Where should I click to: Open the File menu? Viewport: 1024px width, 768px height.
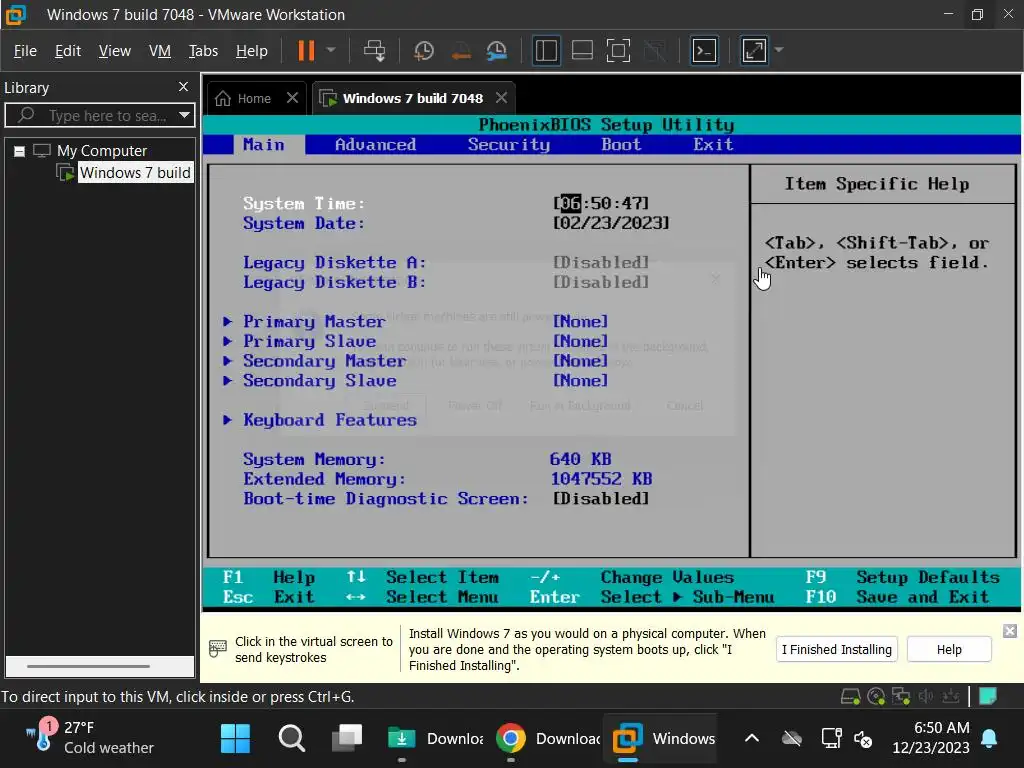coord(25,50)
